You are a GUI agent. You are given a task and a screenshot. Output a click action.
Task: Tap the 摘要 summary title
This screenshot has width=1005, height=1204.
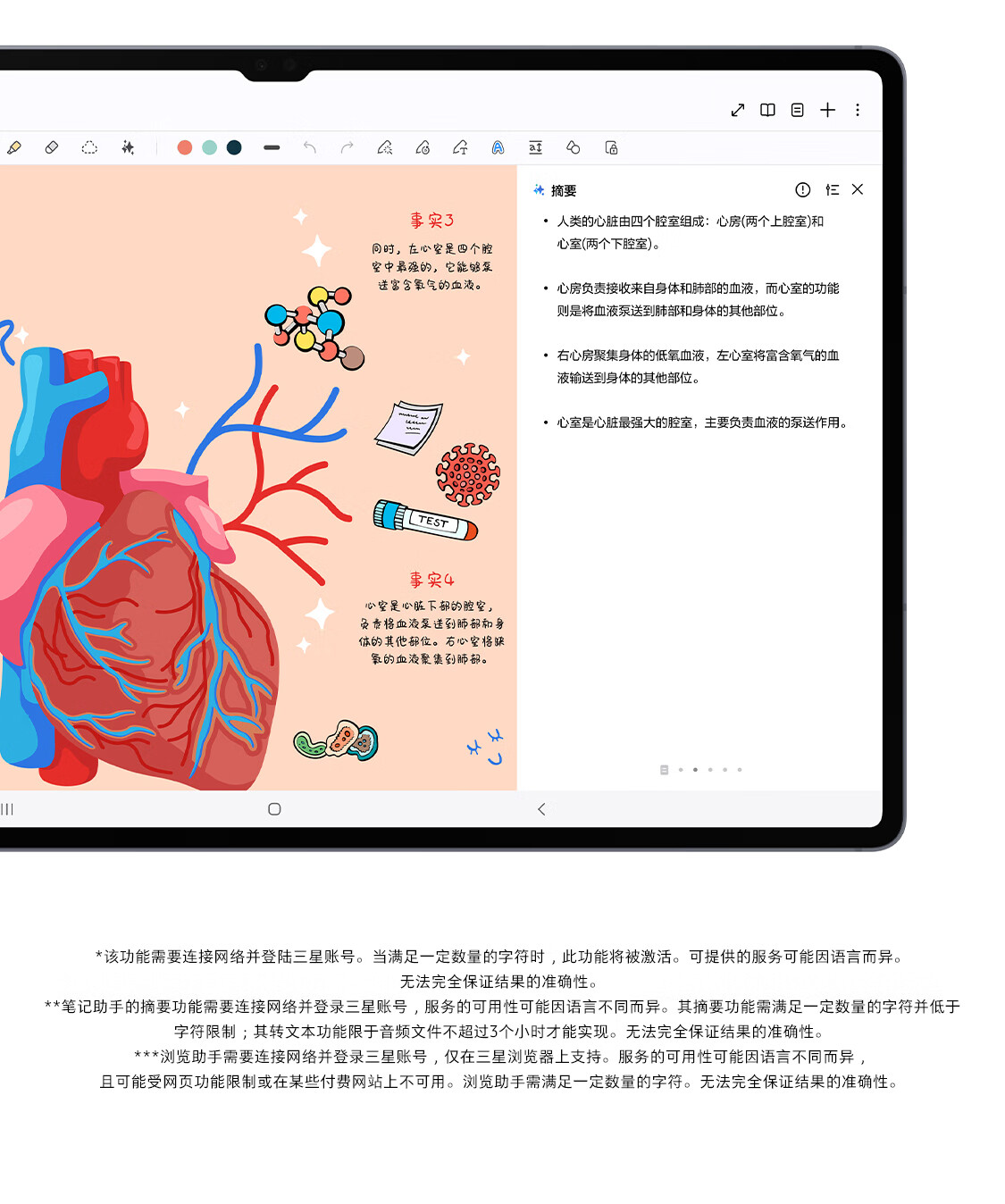click(564, 190)
